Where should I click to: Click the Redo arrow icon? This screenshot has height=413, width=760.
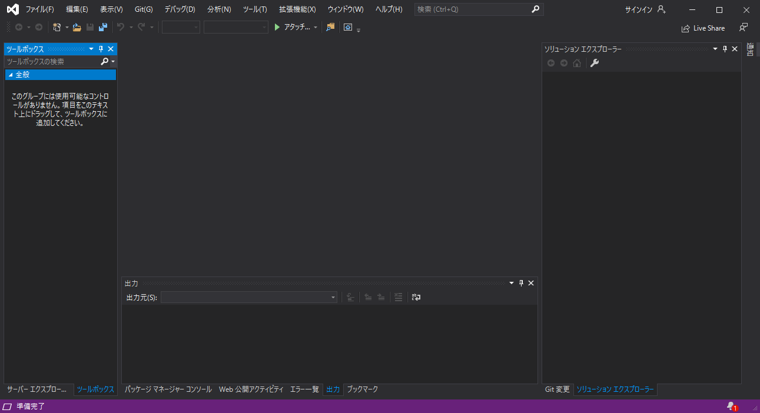[x=141, y=27]
